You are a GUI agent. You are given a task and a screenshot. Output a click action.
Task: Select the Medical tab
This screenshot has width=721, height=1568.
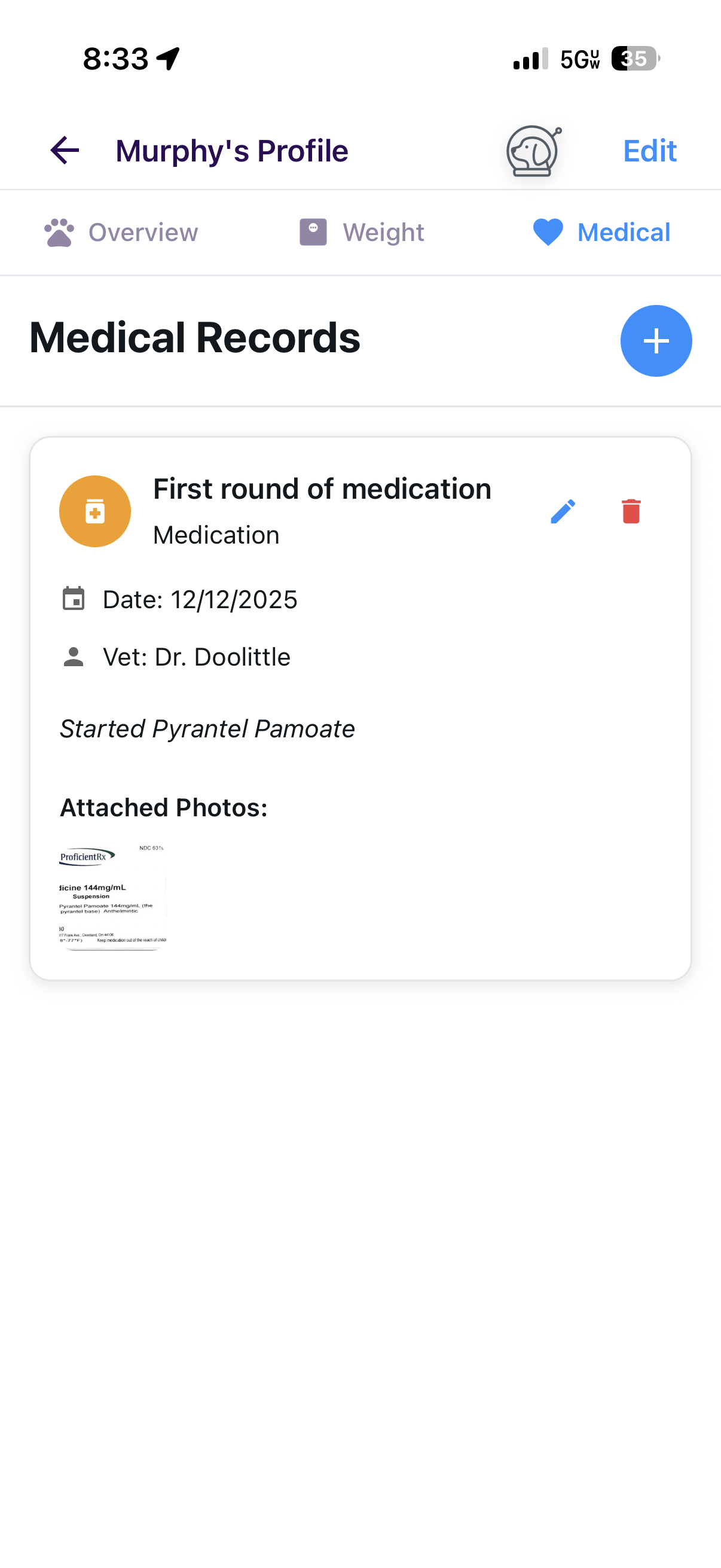click(x=601, y=233)
